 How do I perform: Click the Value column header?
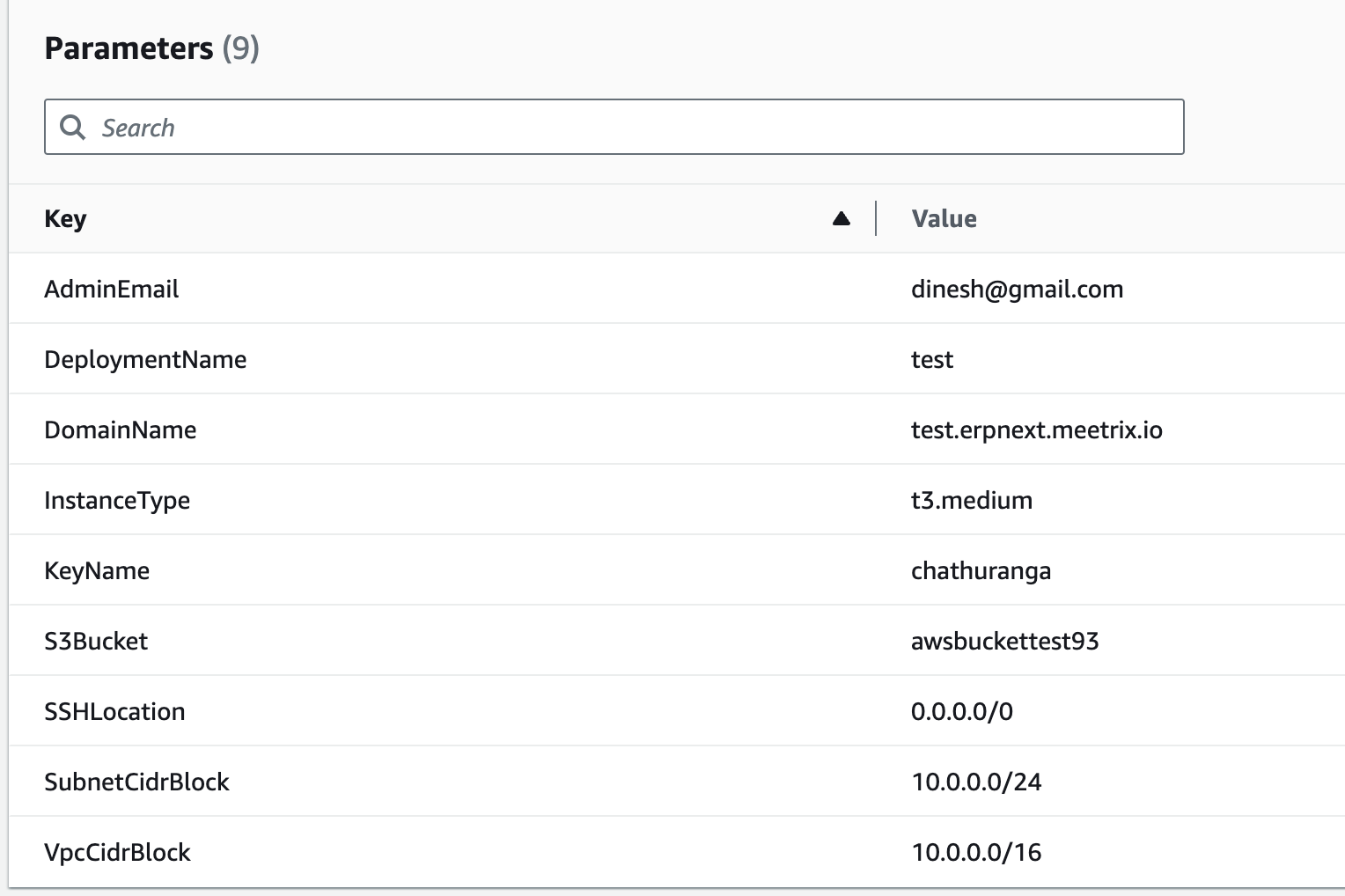click(x=944, y=218)
